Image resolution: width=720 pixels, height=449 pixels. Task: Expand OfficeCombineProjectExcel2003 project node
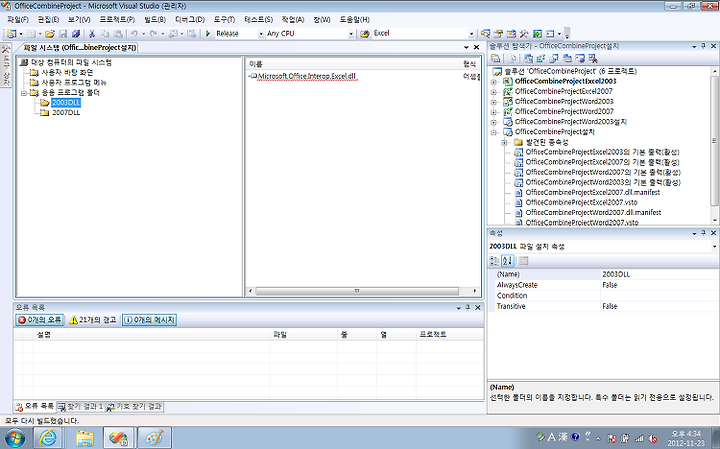(494, 82)
